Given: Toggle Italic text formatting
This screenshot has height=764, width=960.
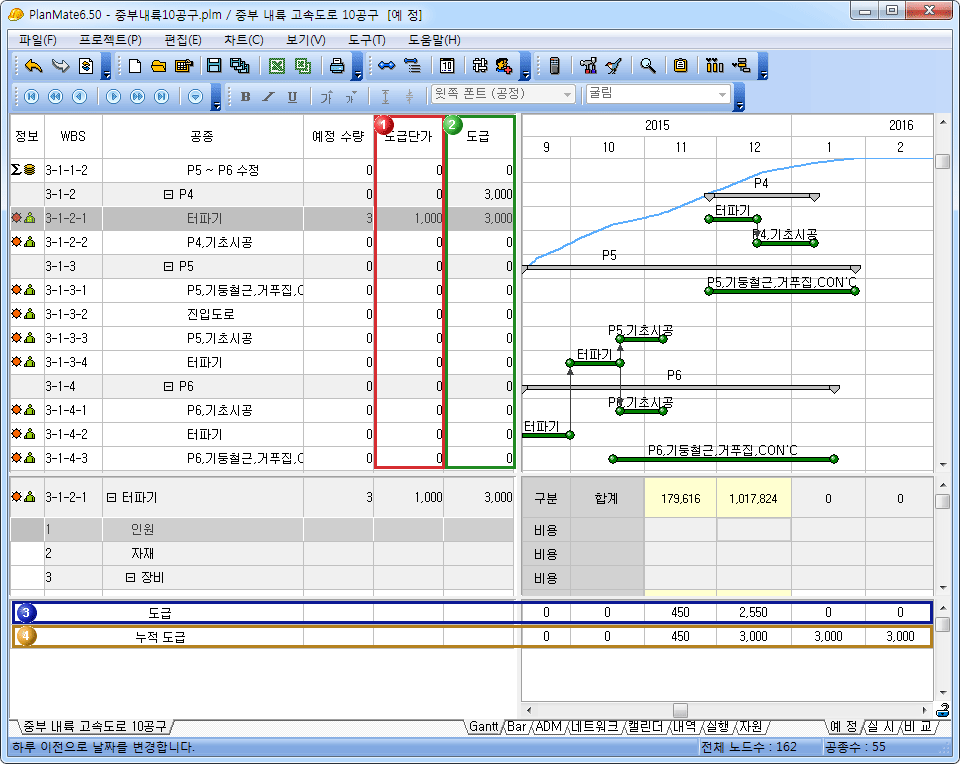Looking at the screenshot, I should tap(268, 97).
